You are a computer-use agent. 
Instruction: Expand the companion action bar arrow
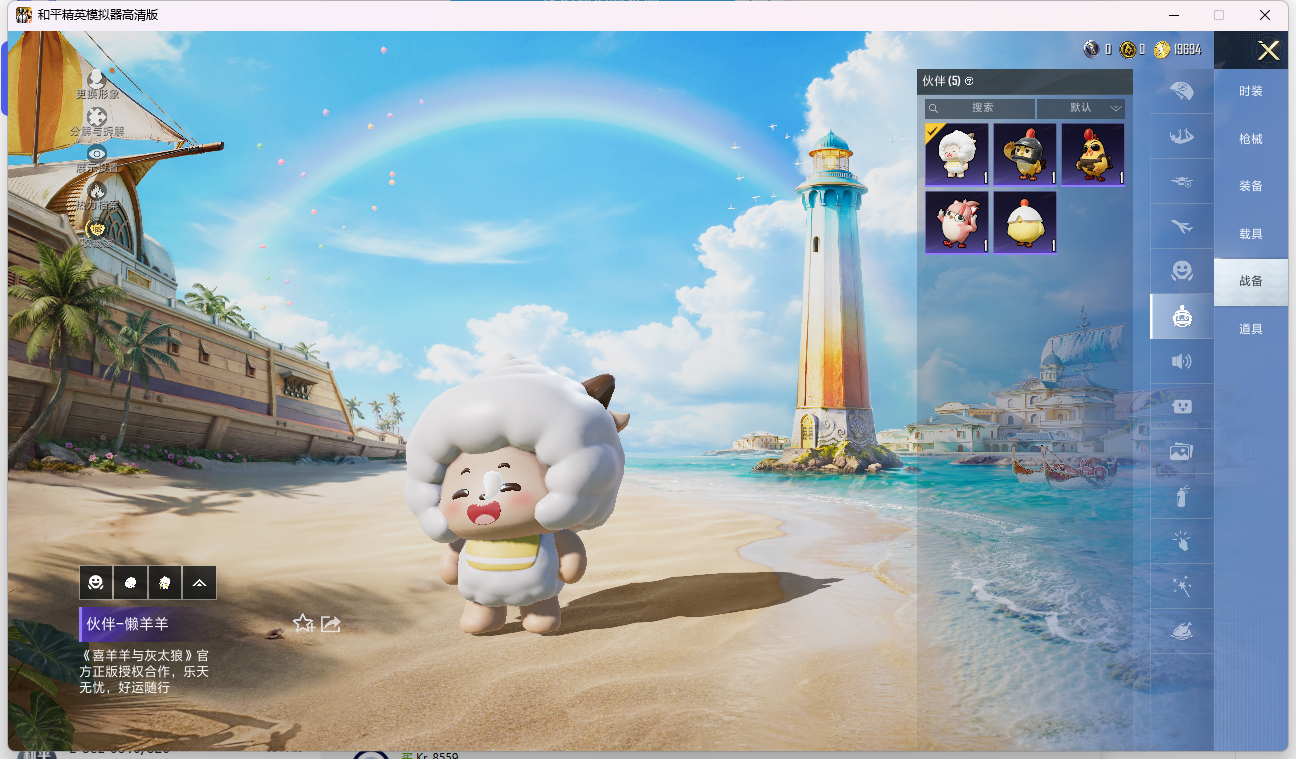click(x=199, y=582)
